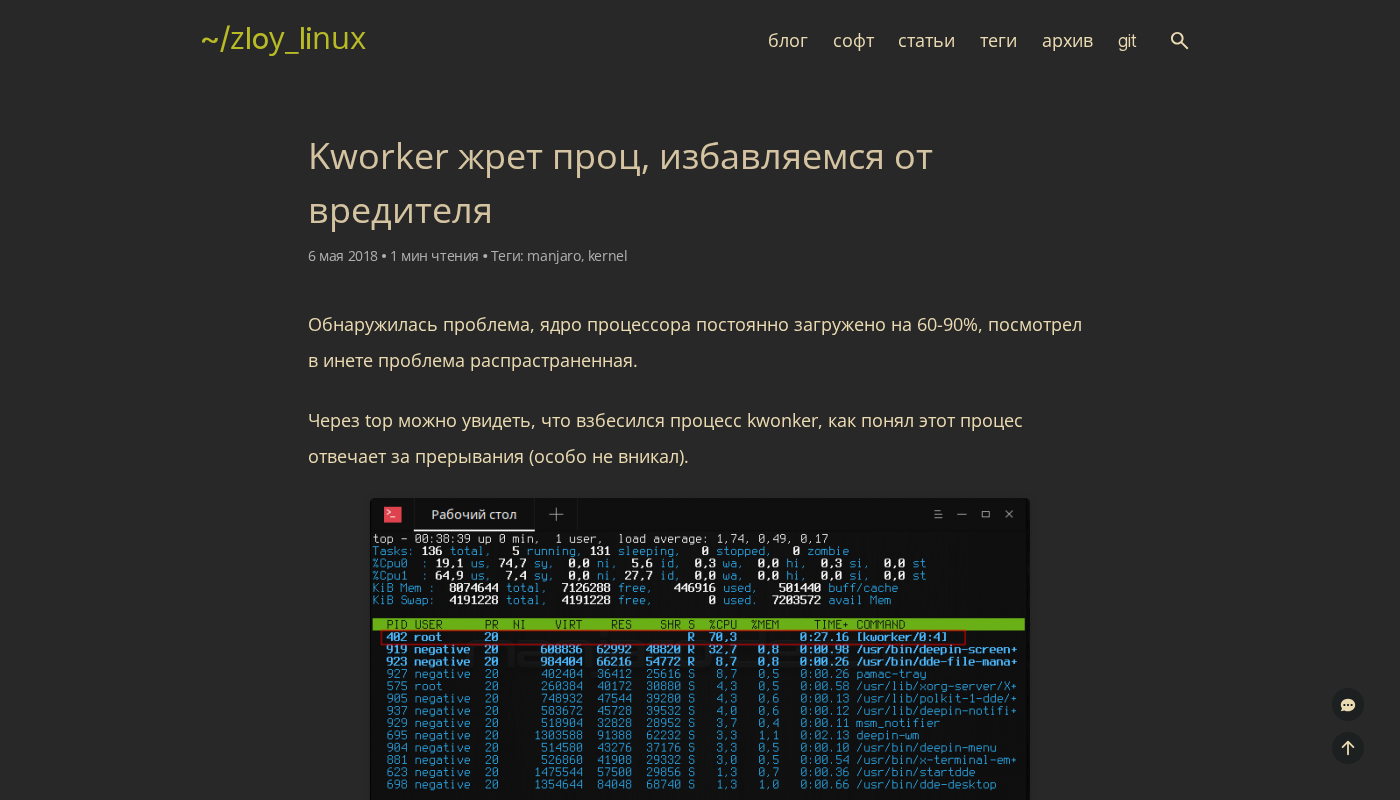Go to the блог navigation item

[787, 41]
